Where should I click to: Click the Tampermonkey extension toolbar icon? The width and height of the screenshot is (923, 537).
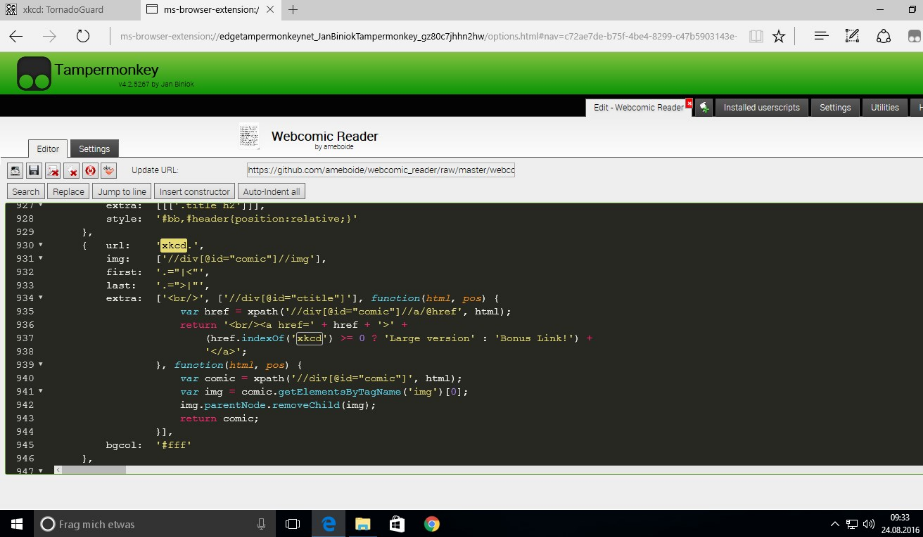click(x=914, y=37)
